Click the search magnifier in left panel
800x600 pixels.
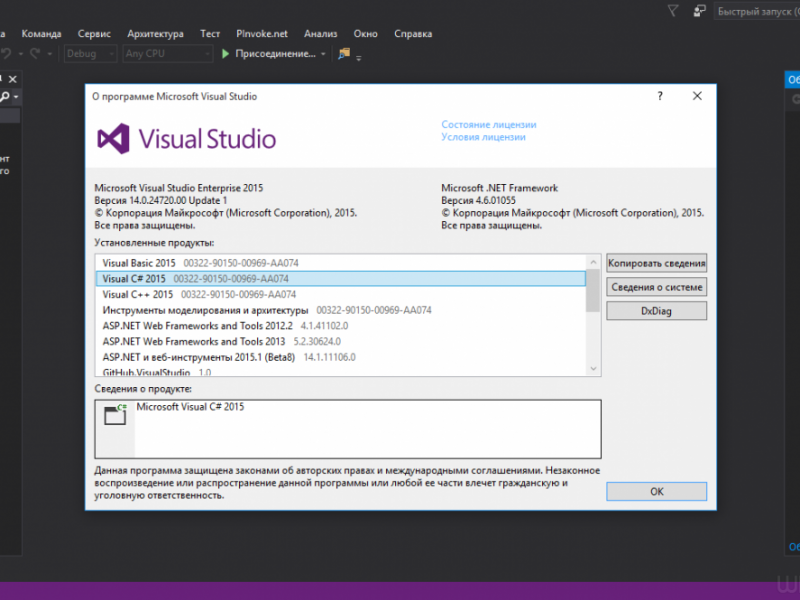click(5, 96)
